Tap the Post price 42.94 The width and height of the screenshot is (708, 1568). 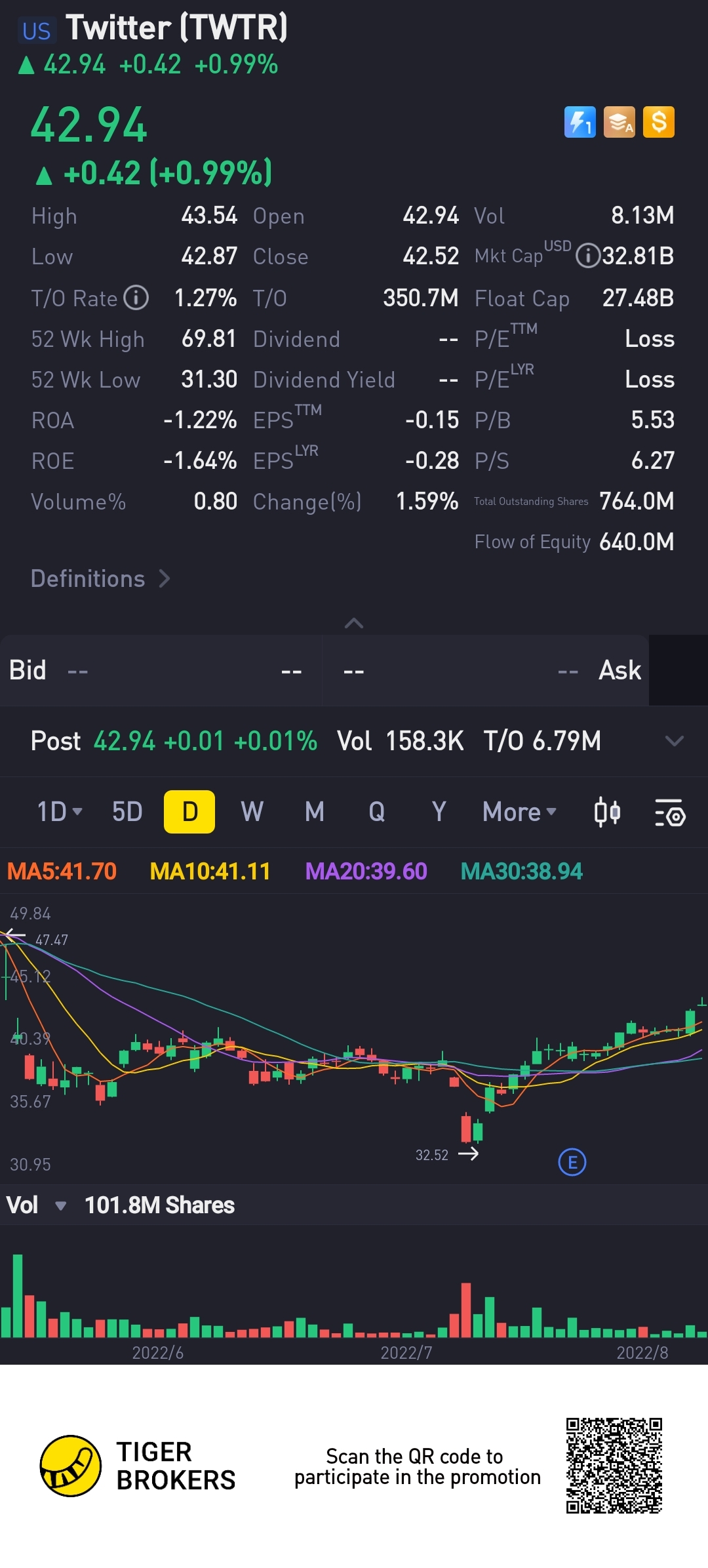click(x=125, y=741)
